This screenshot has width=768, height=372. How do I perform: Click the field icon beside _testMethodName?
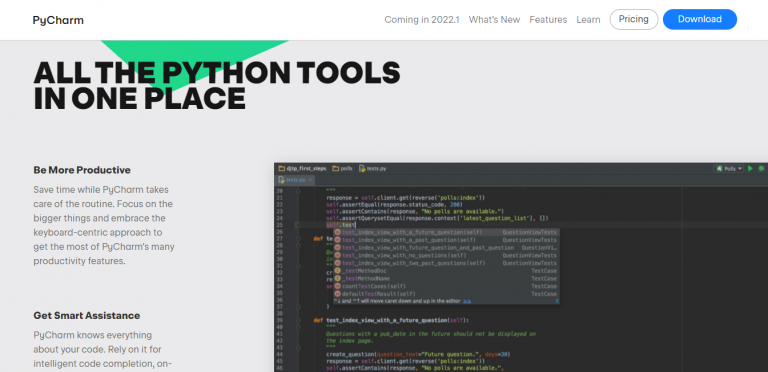(x=337, y=278)
